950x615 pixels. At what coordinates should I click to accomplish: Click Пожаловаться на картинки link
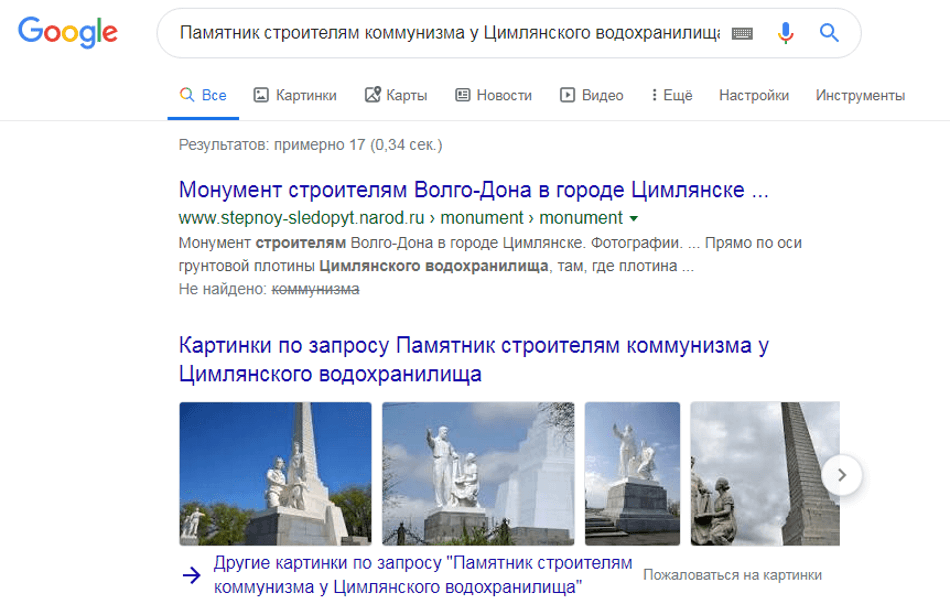pyautogui.click(x=733, y=574)
